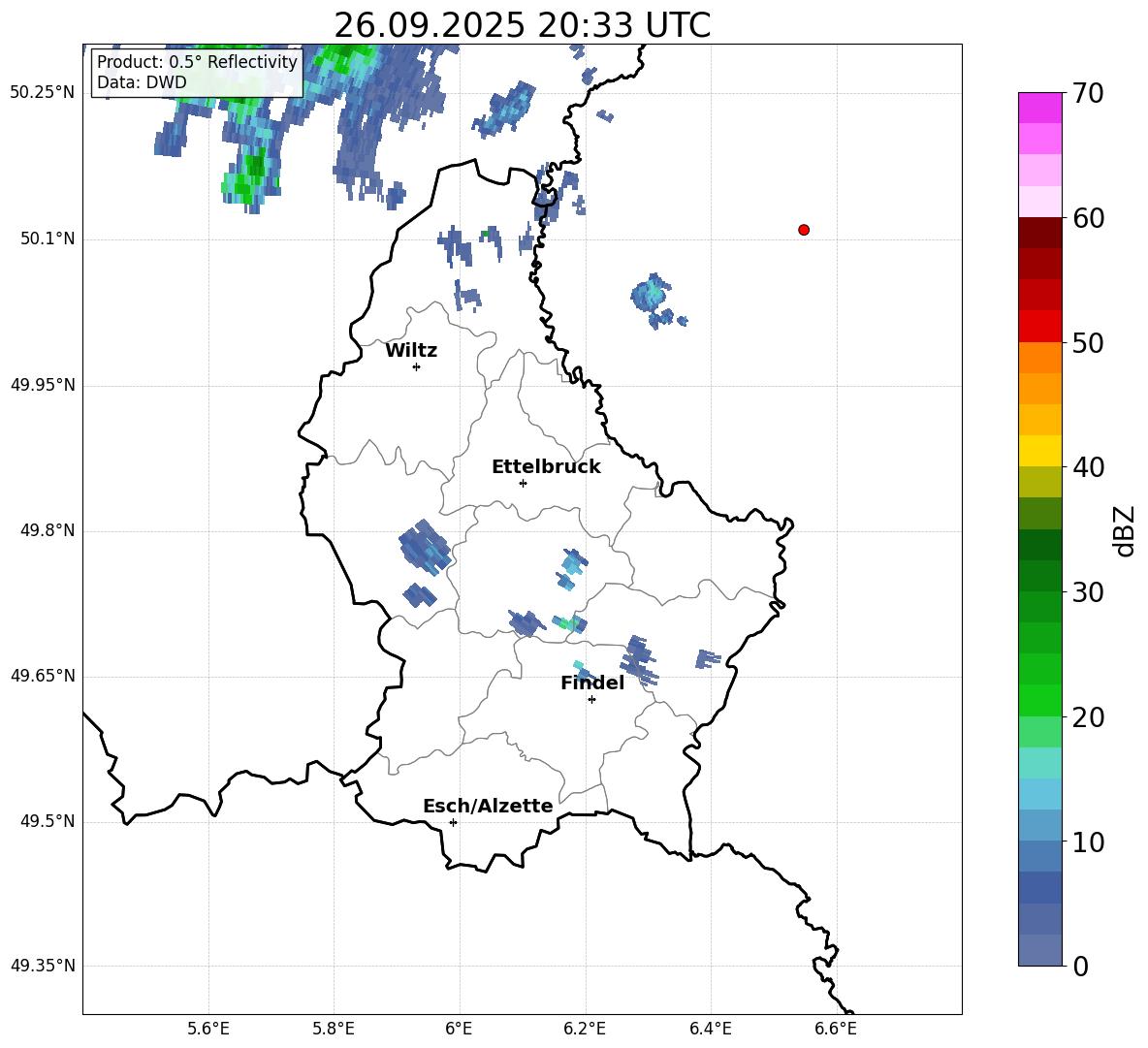1148x1048 pixels.
Task: Click the 6.4°E longitude label
Action: click(710, 1029)
